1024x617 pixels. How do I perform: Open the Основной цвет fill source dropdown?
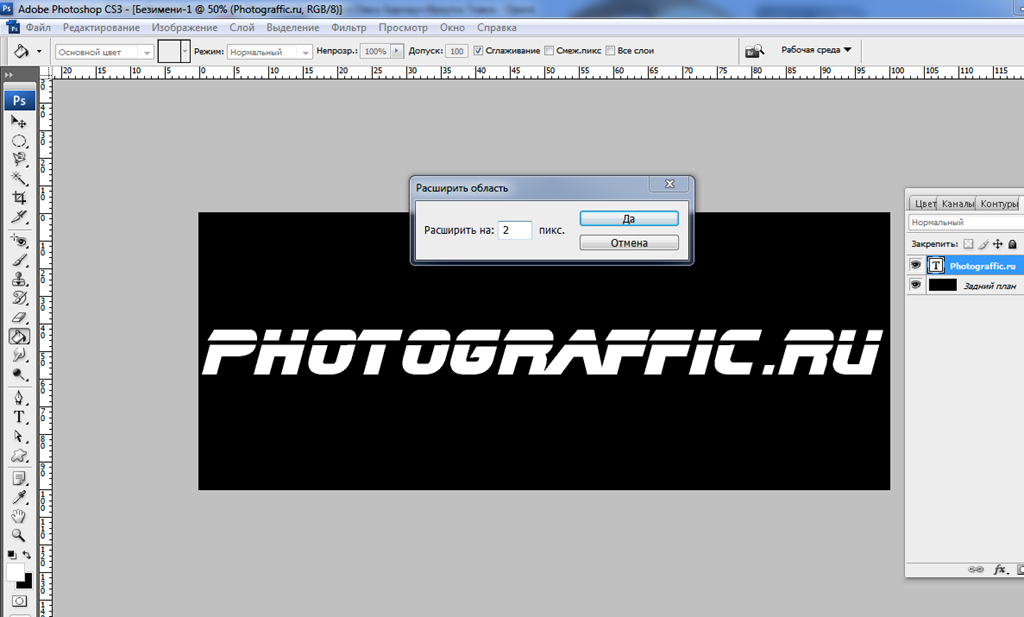click(x=104, y=52)
